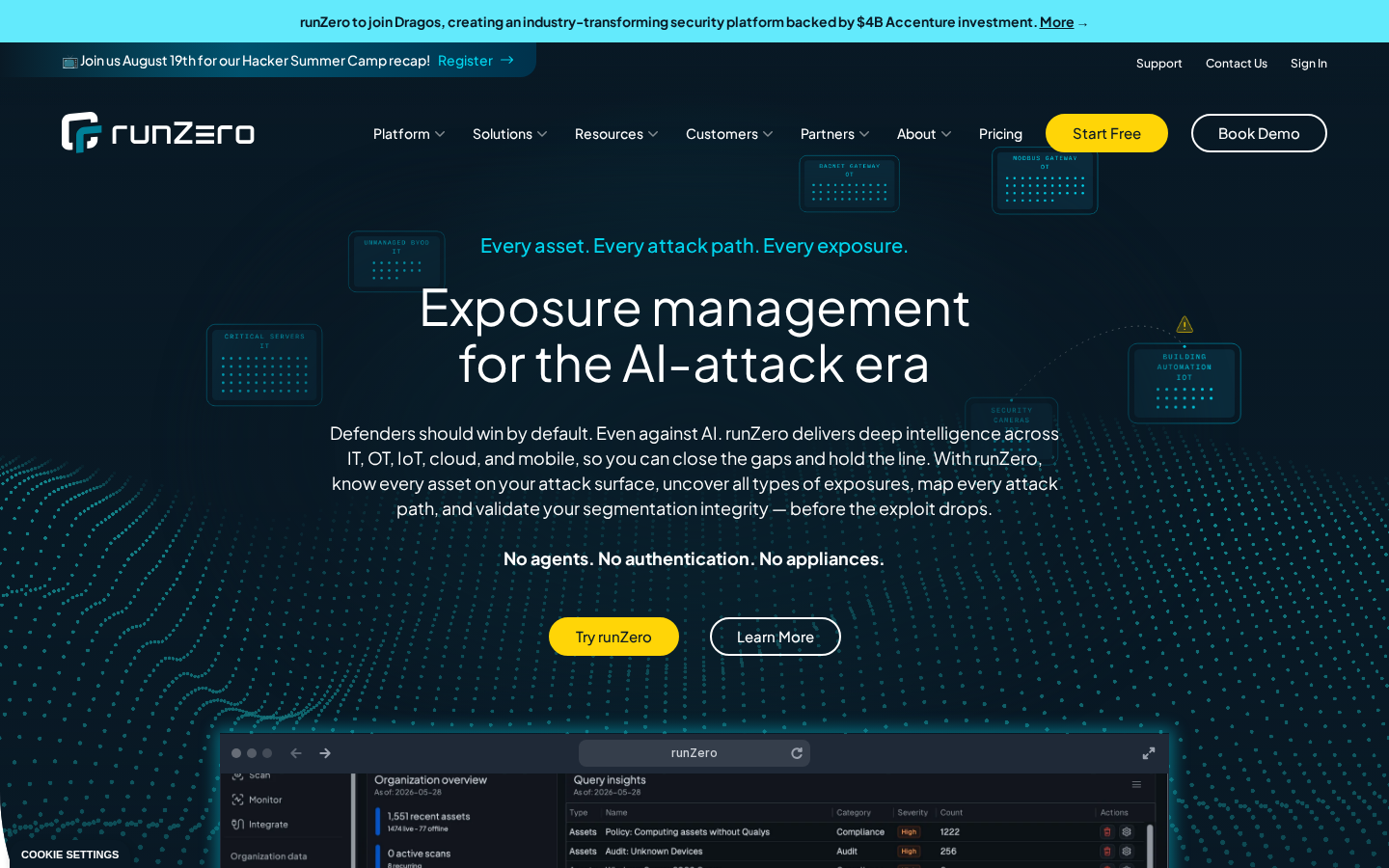Click the yellow warning triangle icon
The image size is (1389, 868).
tap(1185, 325)
